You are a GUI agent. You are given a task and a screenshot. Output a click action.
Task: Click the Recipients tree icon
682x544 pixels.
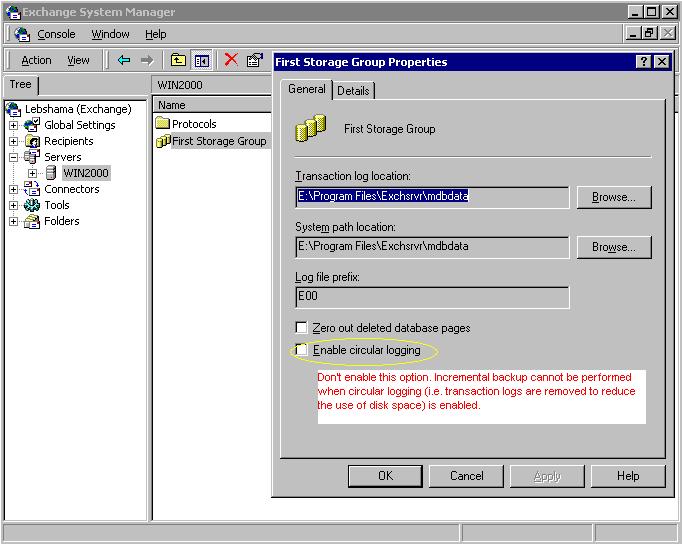pos(32,141)
